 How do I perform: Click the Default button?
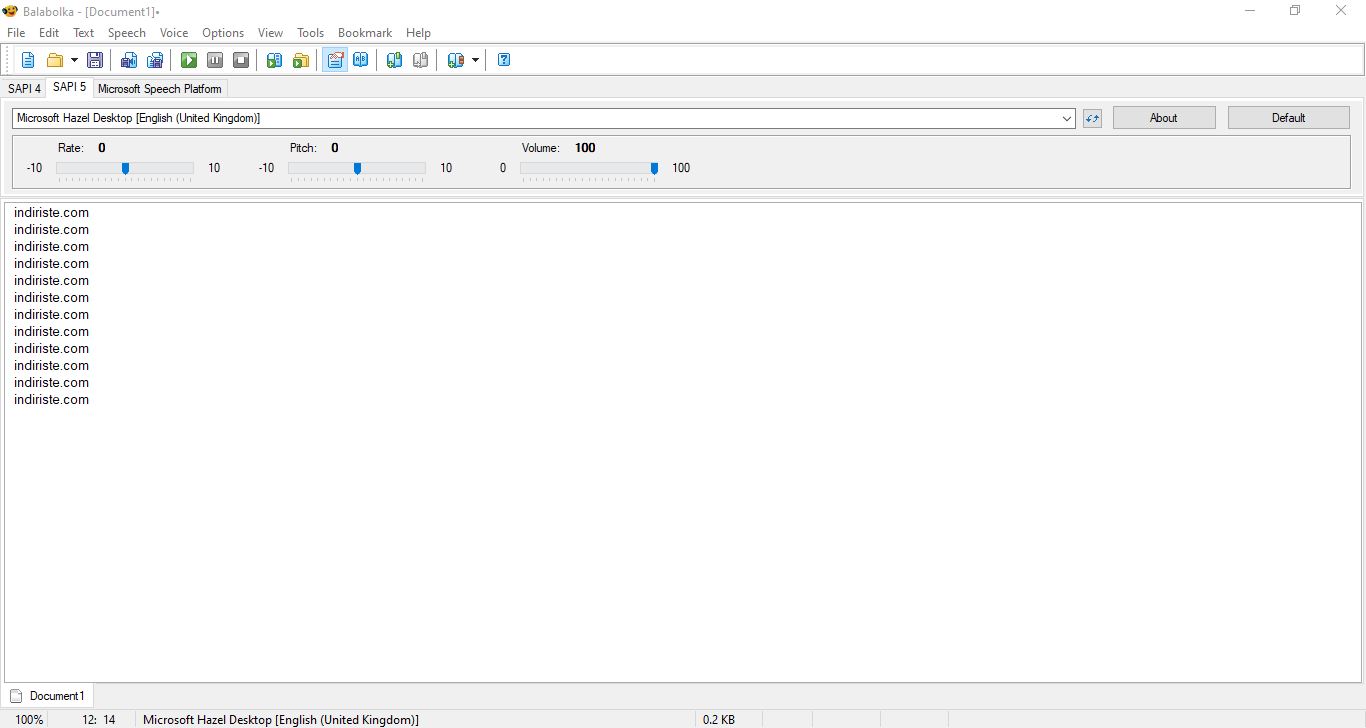click(1289, 118)
